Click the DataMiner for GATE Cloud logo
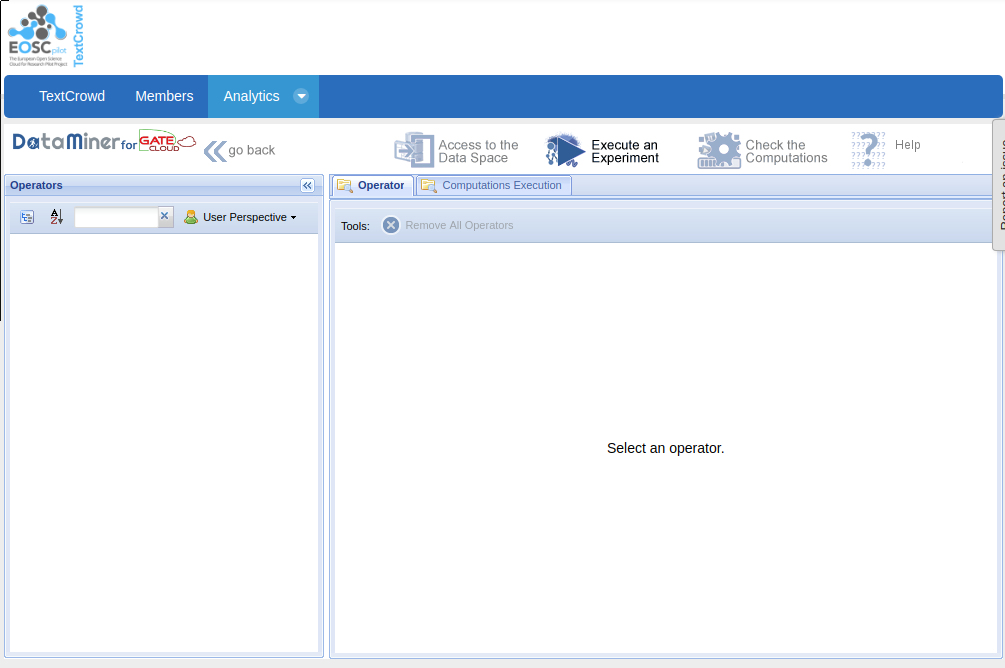1005x668 pixels. tap(104, 142)
